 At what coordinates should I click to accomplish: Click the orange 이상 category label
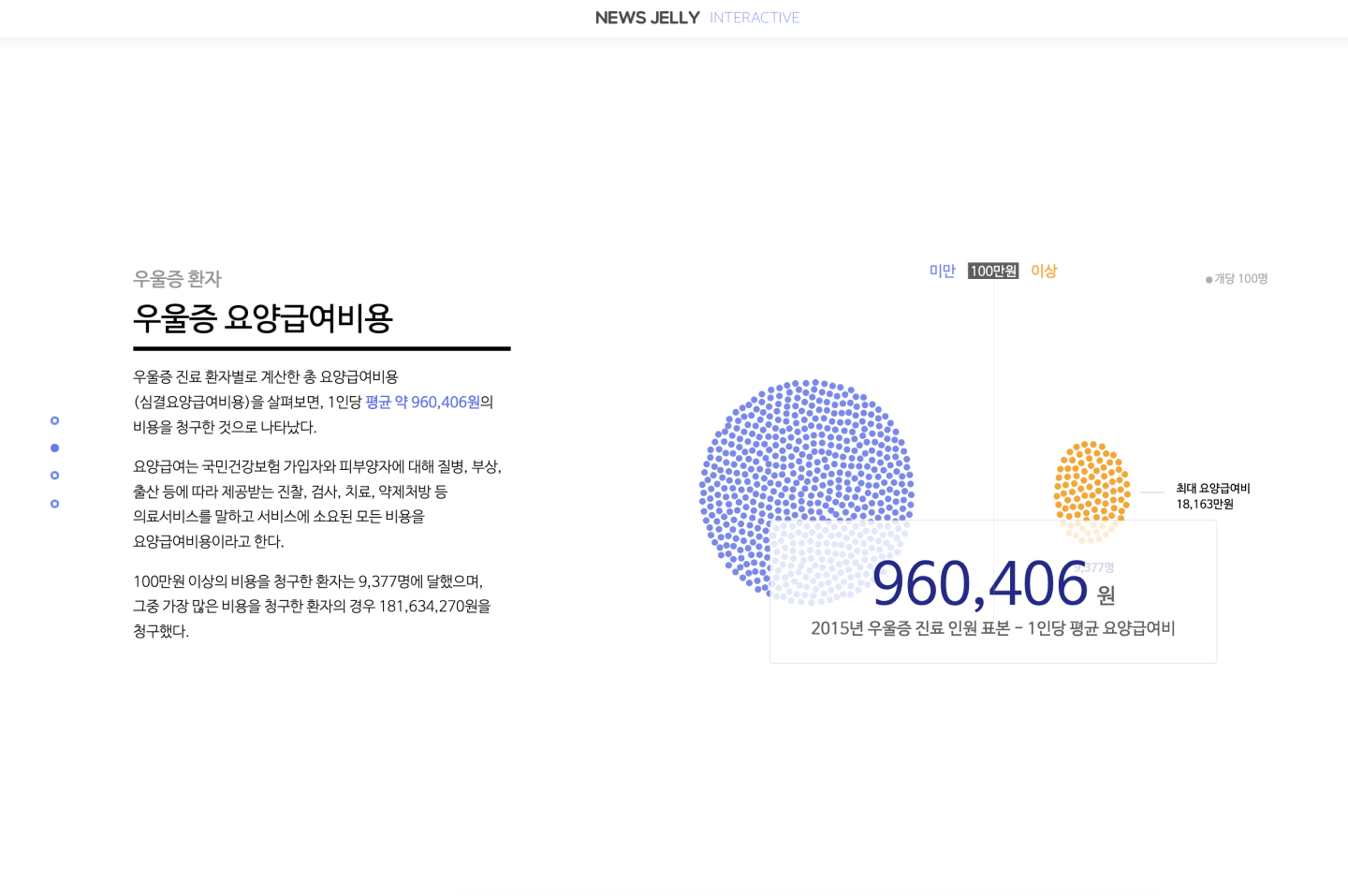pos(1044,272)
